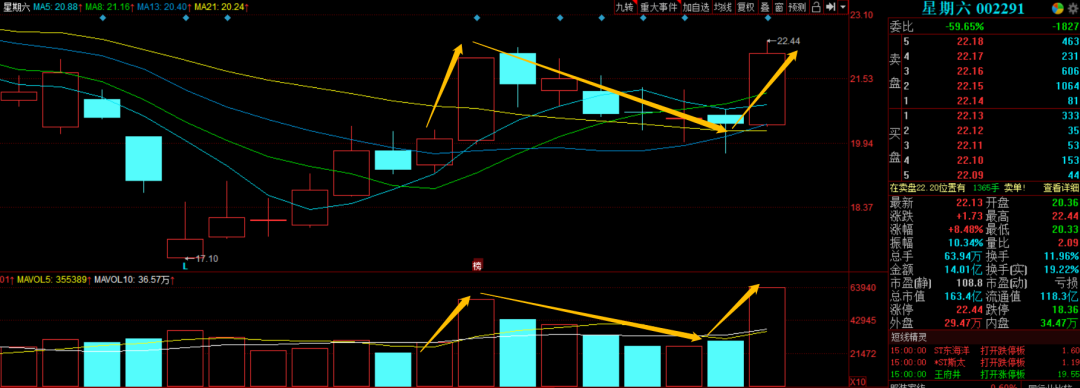1080x388 pixels.
Task: Select sell level 4 price 22.17
Action: pyautogui.click(x=969, y=56)
